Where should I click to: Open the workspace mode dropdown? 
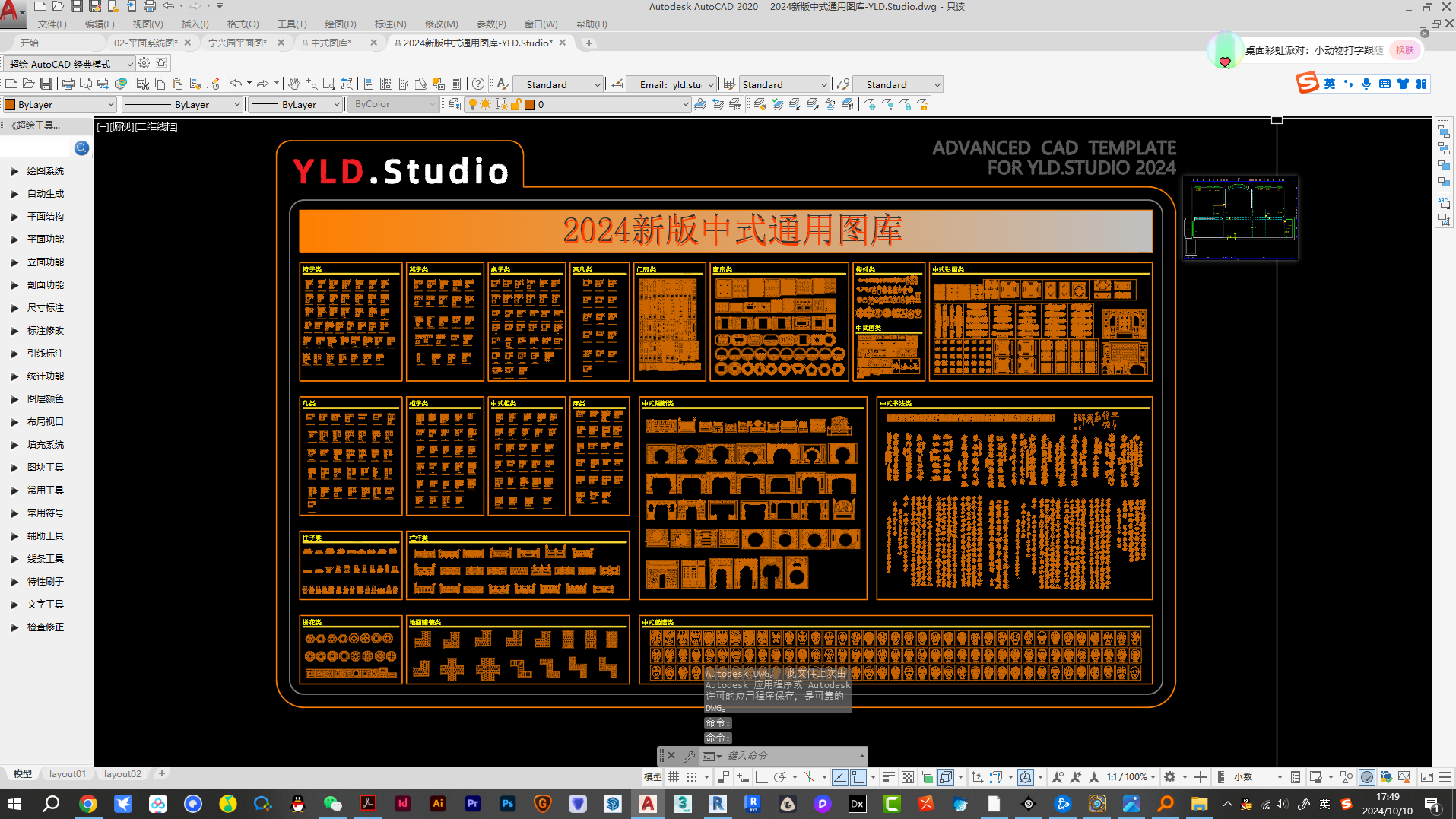(70, 64)
